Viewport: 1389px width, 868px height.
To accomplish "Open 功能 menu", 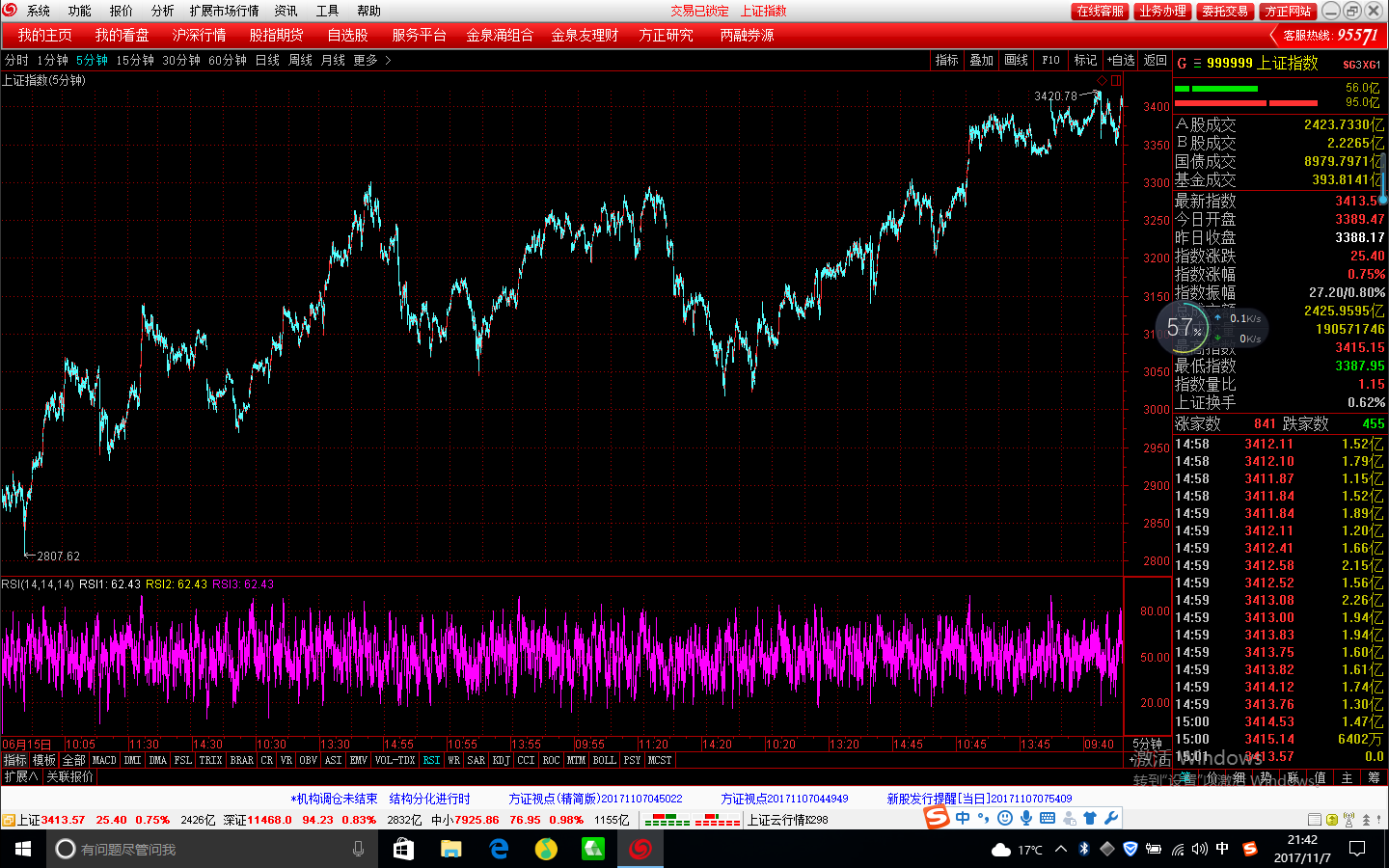I will tap(79, 11).
